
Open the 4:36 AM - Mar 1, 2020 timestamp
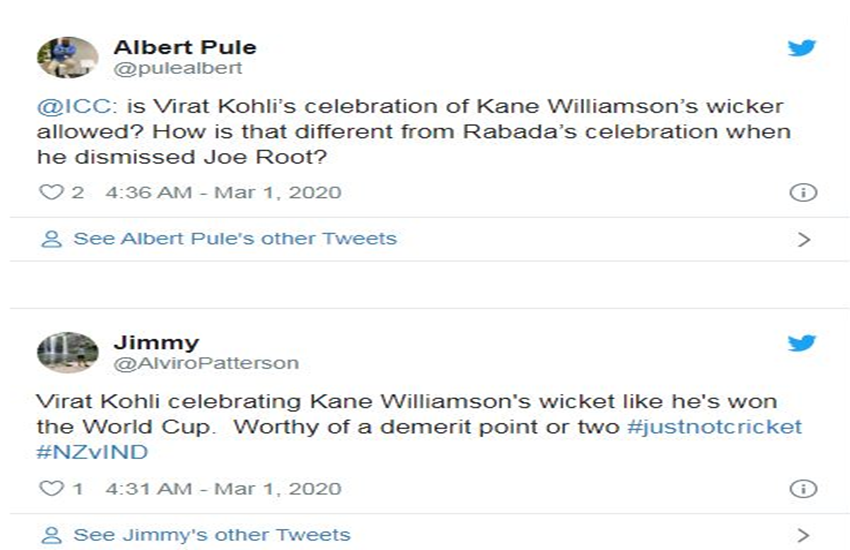click(x=223, y=192)
